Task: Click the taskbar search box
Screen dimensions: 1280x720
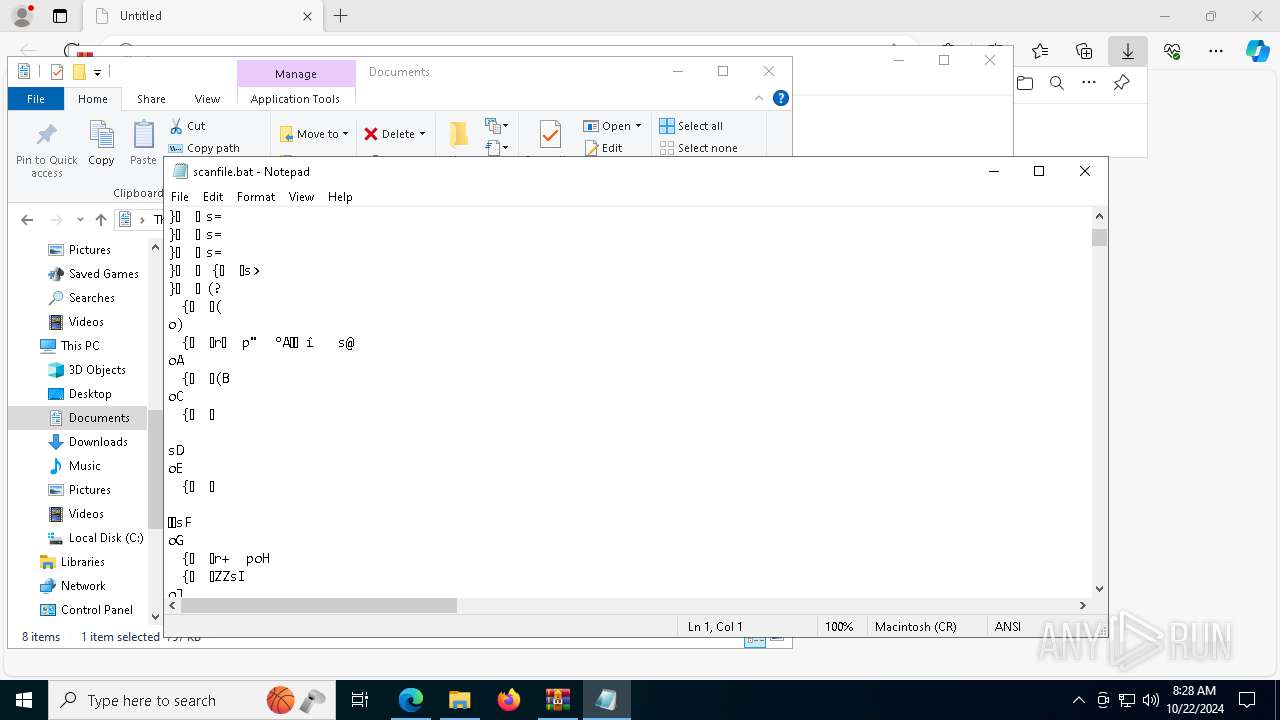Action: 190,700
